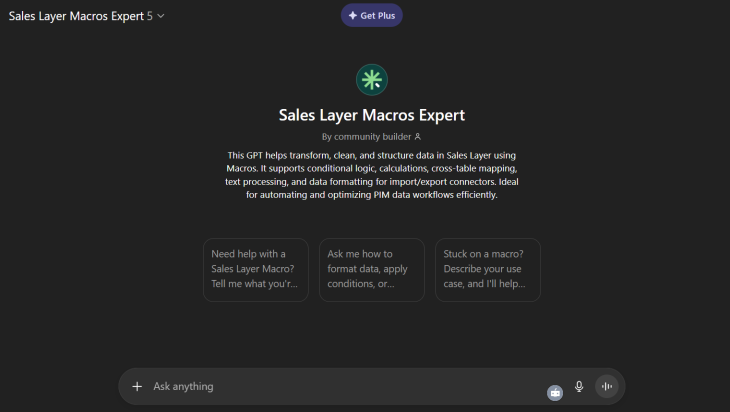Viewport: 730px width, 412px height.
Task: Click the green asterisk GPT logo
Action: 372,80
